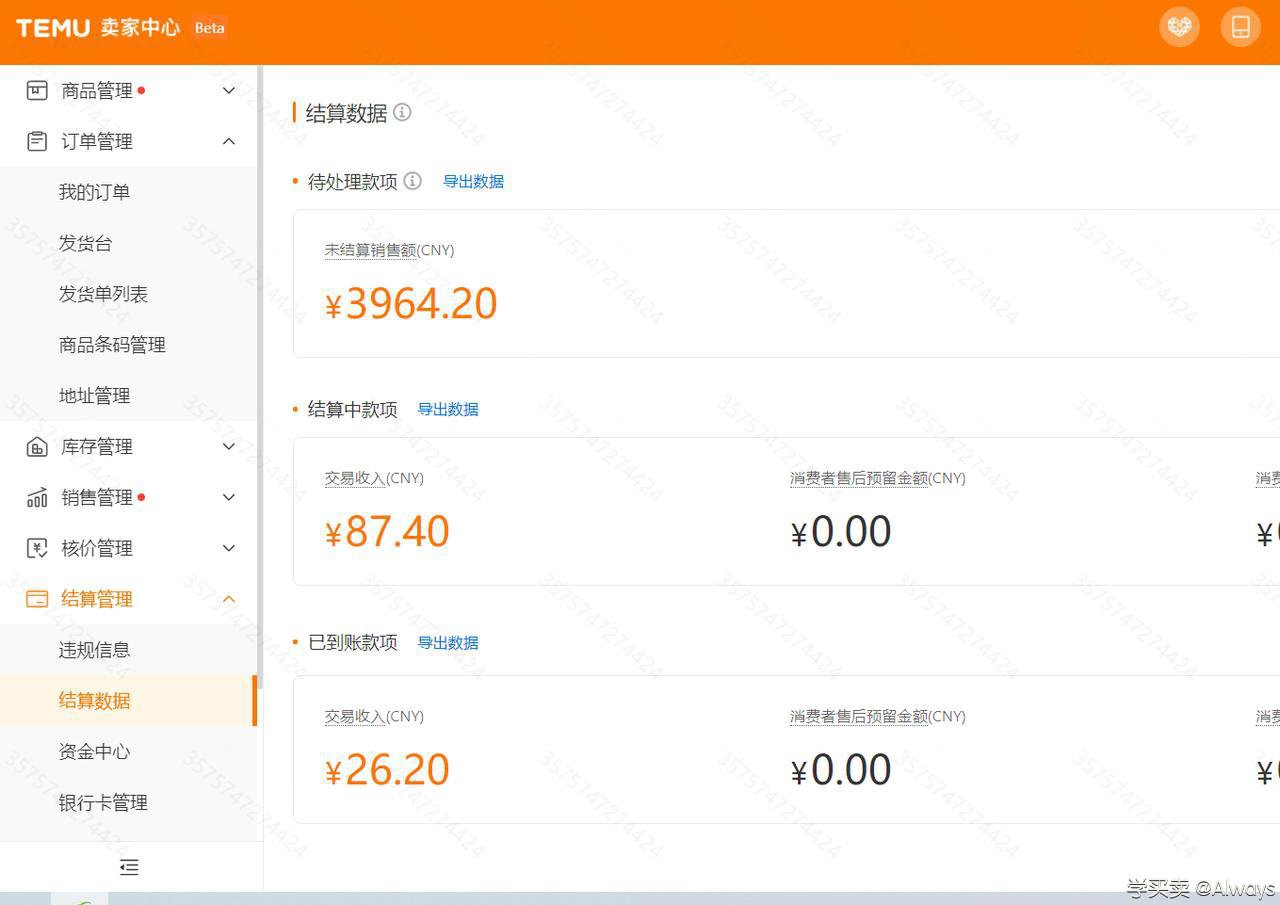Click the 结算中款项 section title
Image resolution: width=1280 pixels, height=905 pixels.
pos(352,410)
